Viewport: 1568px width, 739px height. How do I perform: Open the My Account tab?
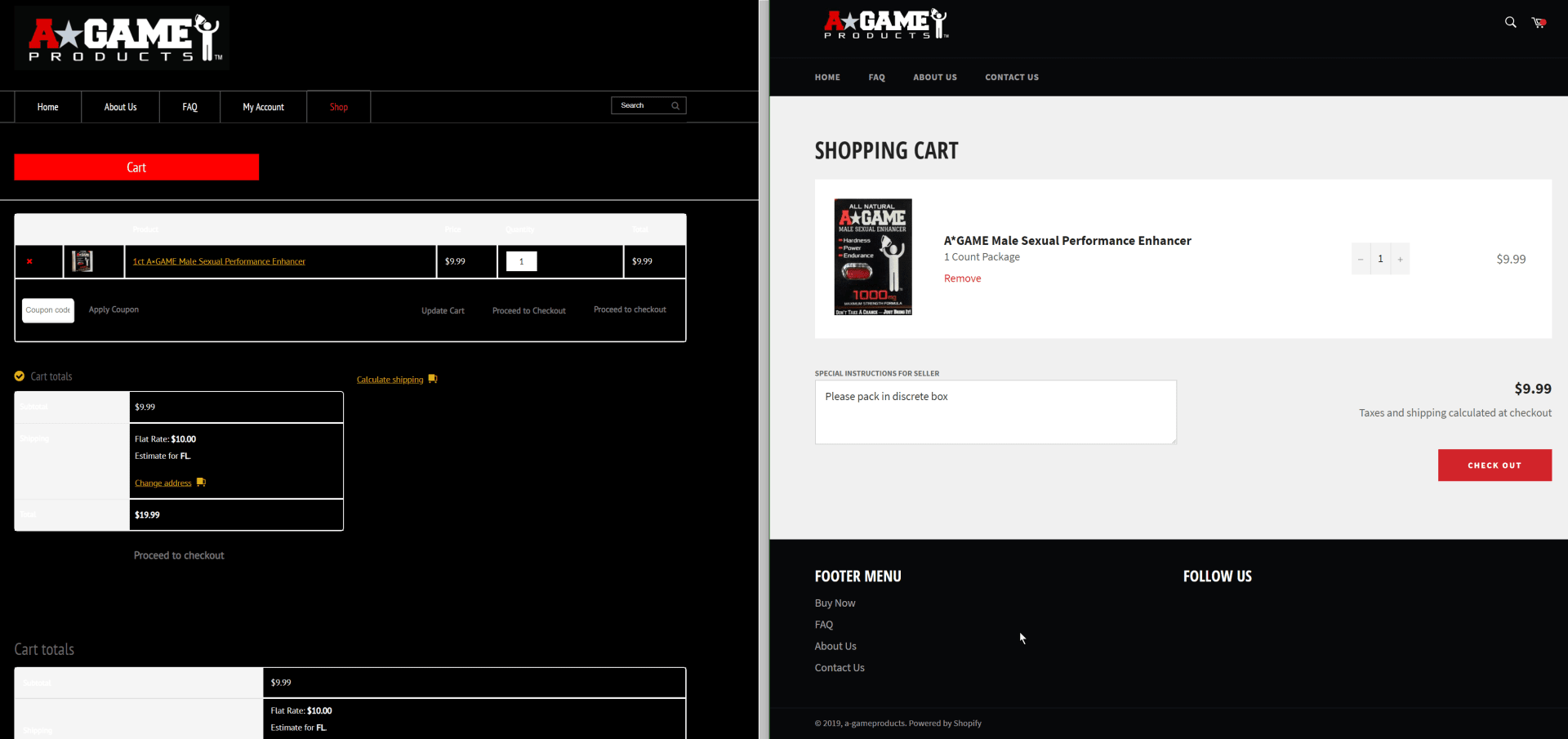pyautogui.click(x=263, y=107)
